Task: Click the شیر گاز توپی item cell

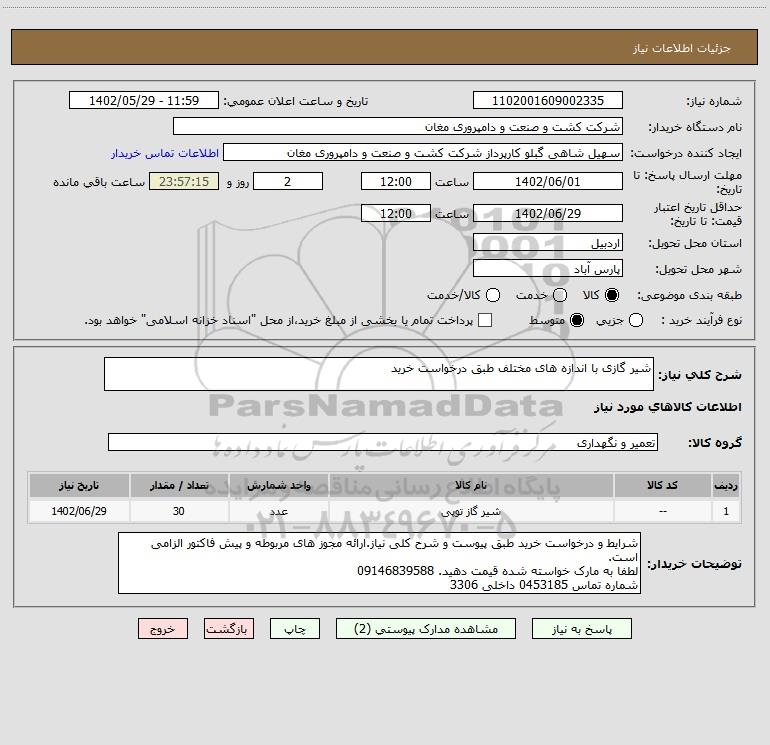Action: pyautogui.click(x=471, y=511)
